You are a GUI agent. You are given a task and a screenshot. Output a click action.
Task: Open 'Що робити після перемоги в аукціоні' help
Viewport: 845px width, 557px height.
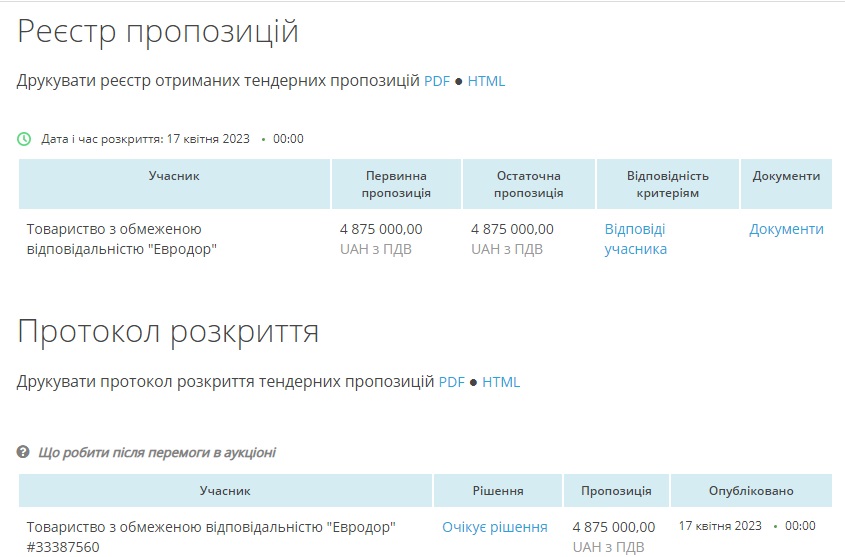[x=157, y=452]
